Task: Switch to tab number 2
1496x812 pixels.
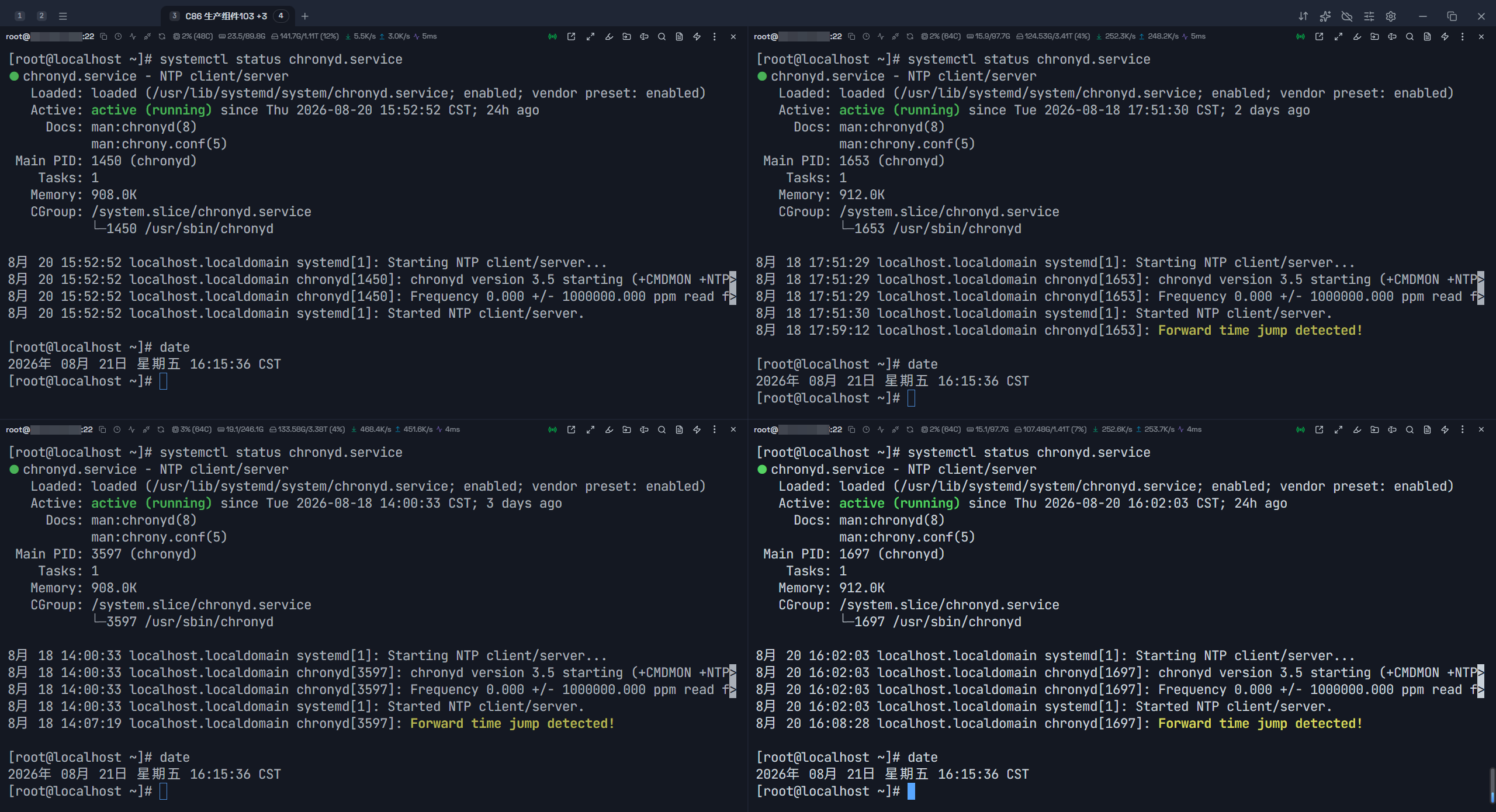Action: tap(41, 16)
